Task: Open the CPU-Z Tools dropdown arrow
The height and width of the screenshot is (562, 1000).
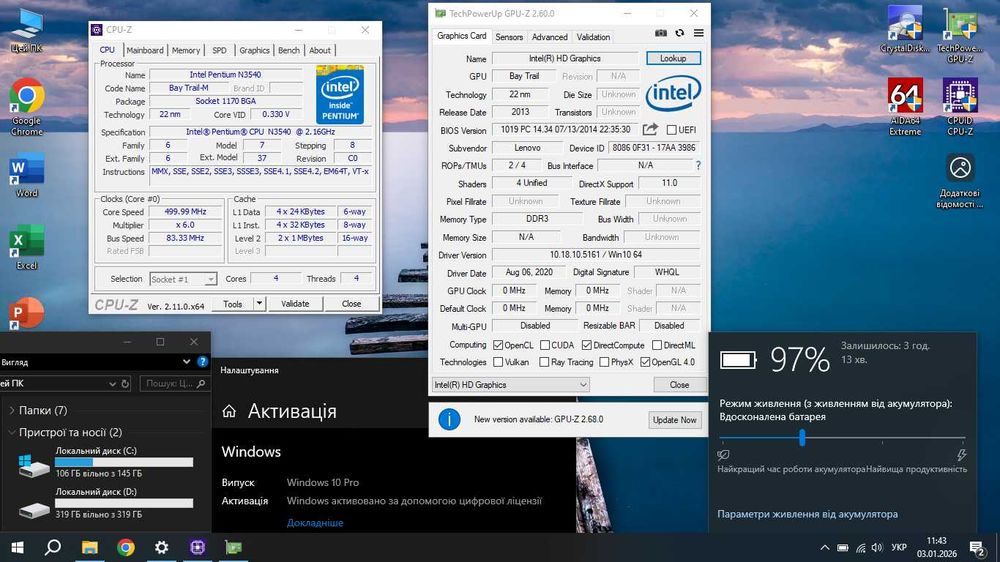Action: pyautogui.click(x=260, y=304)
